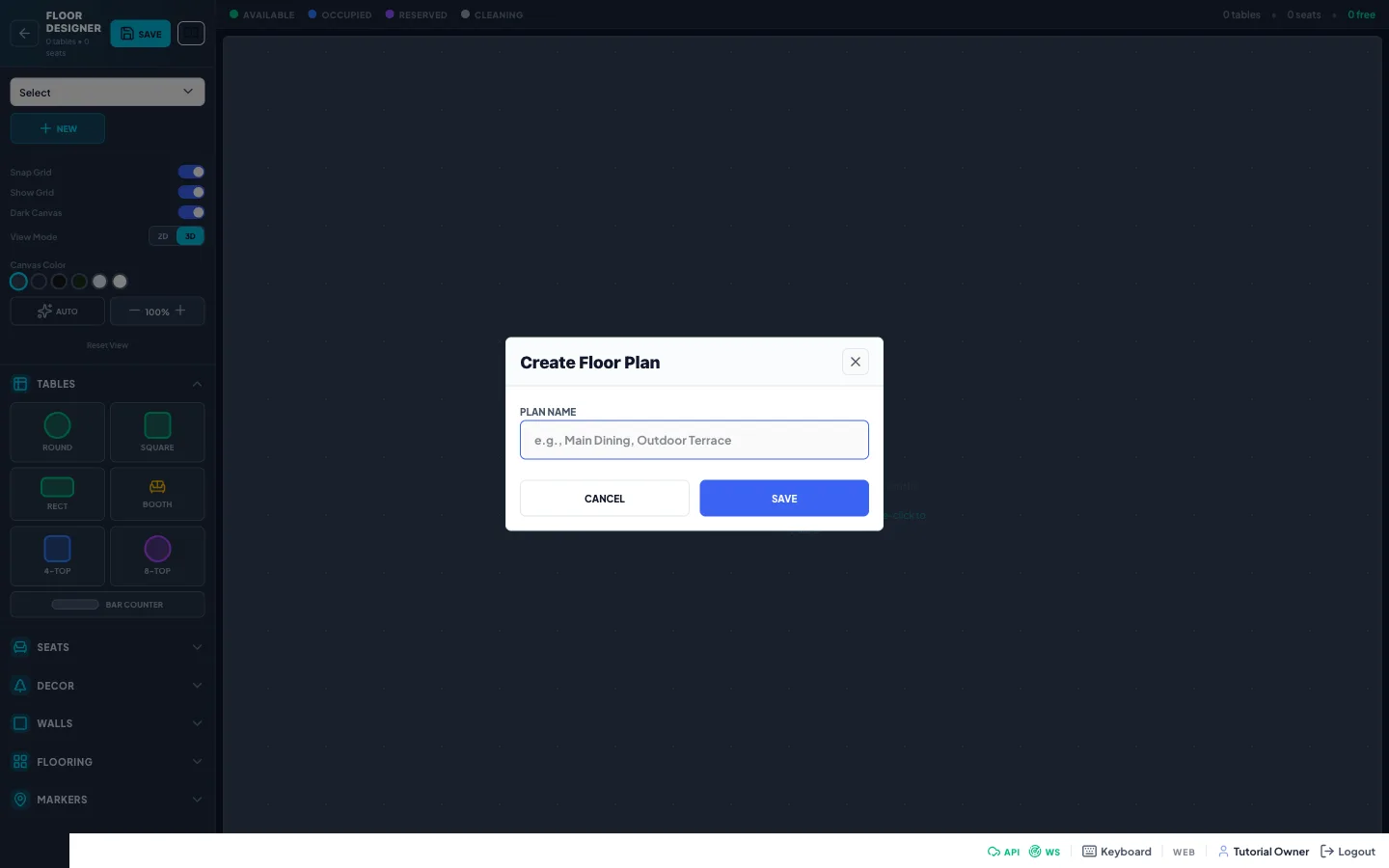Cancel the Create Floor Plan dialog

coord(605,499)
